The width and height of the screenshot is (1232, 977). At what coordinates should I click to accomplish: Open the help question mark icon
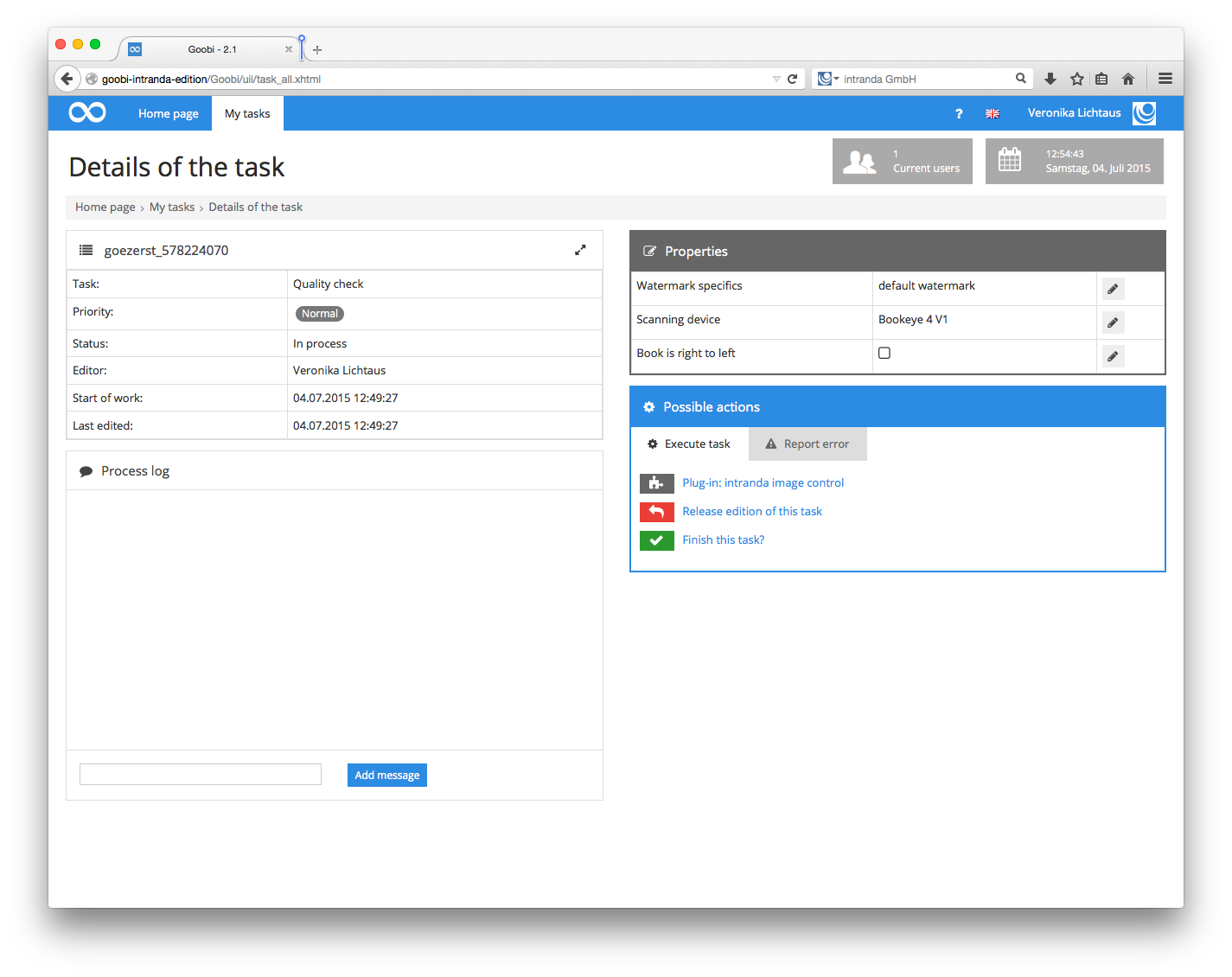pyautogui.click(x=959, y=113)
